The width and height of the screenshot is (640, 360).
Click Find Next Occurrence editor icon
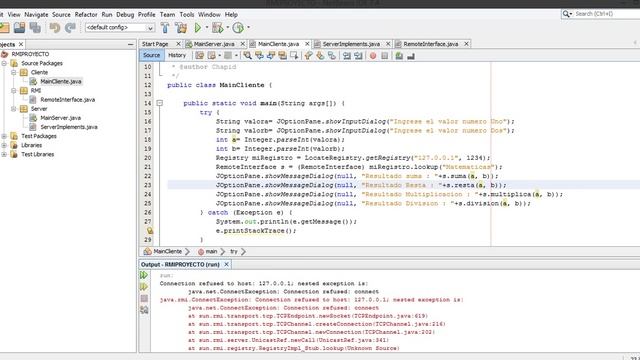click(x=271, y=56)
